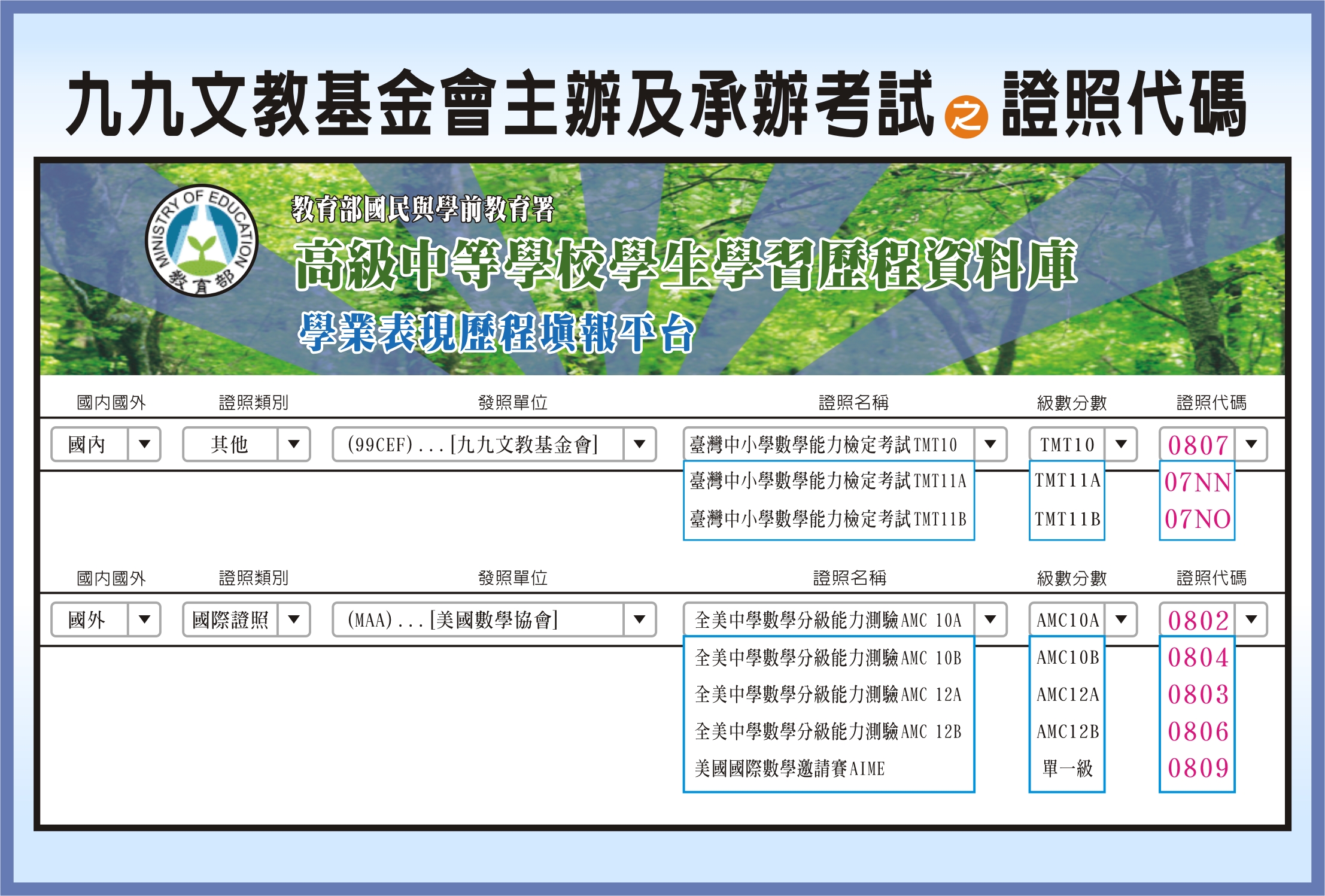Open the AMC10A level dropdown
The height and width of the screenshot is (896, 1325).
[1083, 619]
